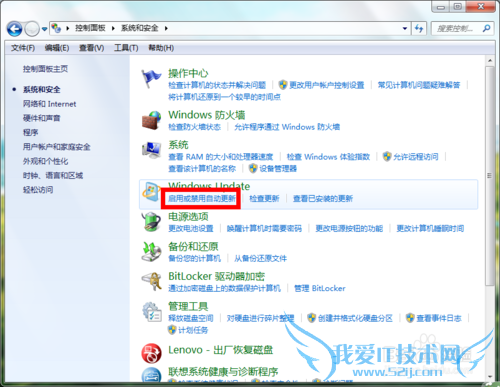Click the address bar refresh button

pyautogui.click(x=419, y=29)
